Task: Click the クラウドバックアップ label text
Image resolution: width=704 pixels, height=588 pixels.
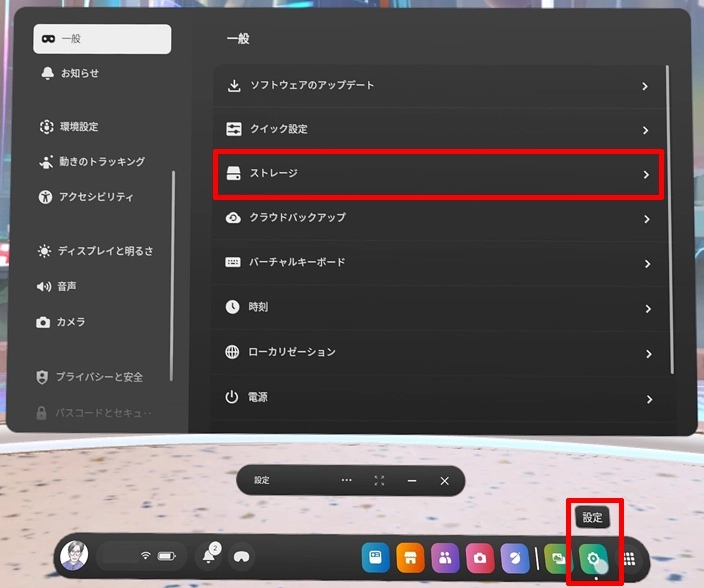Action: (297, 218)
